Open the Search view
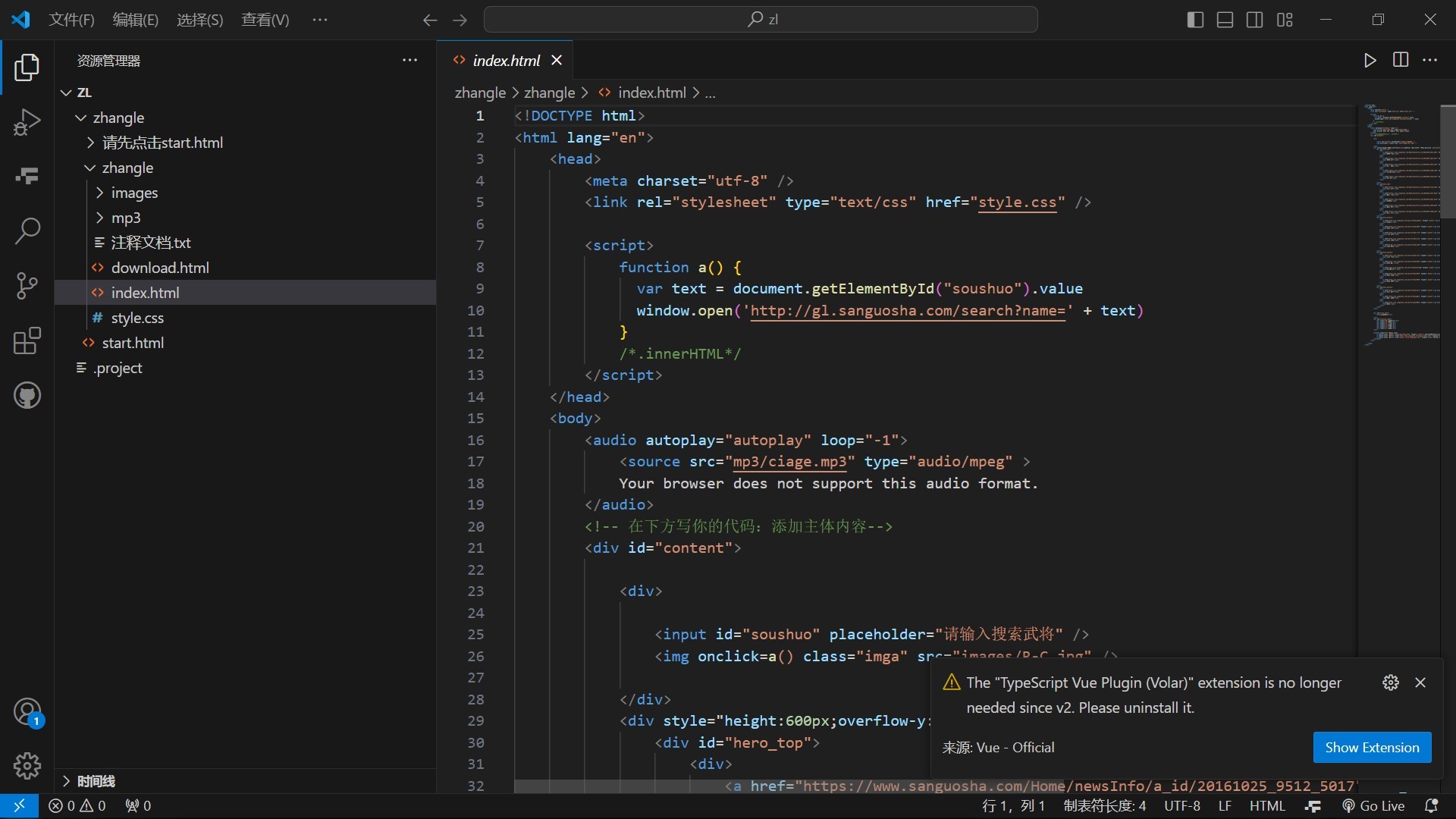Viewport: 1456px width, 819px height. [27, 231]
